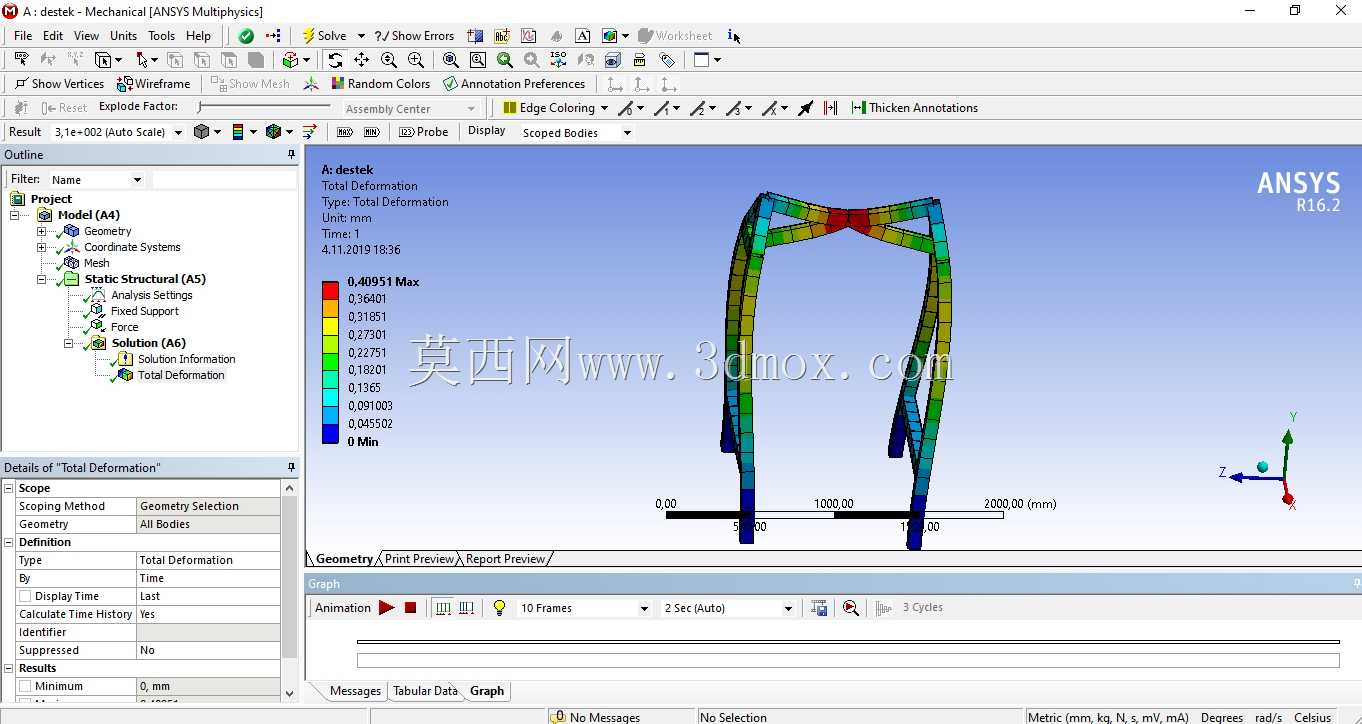This screenshot has width=1362, height=724.
Task: Collapse the Model (A4) tree node
Action: tap(15, 215)
